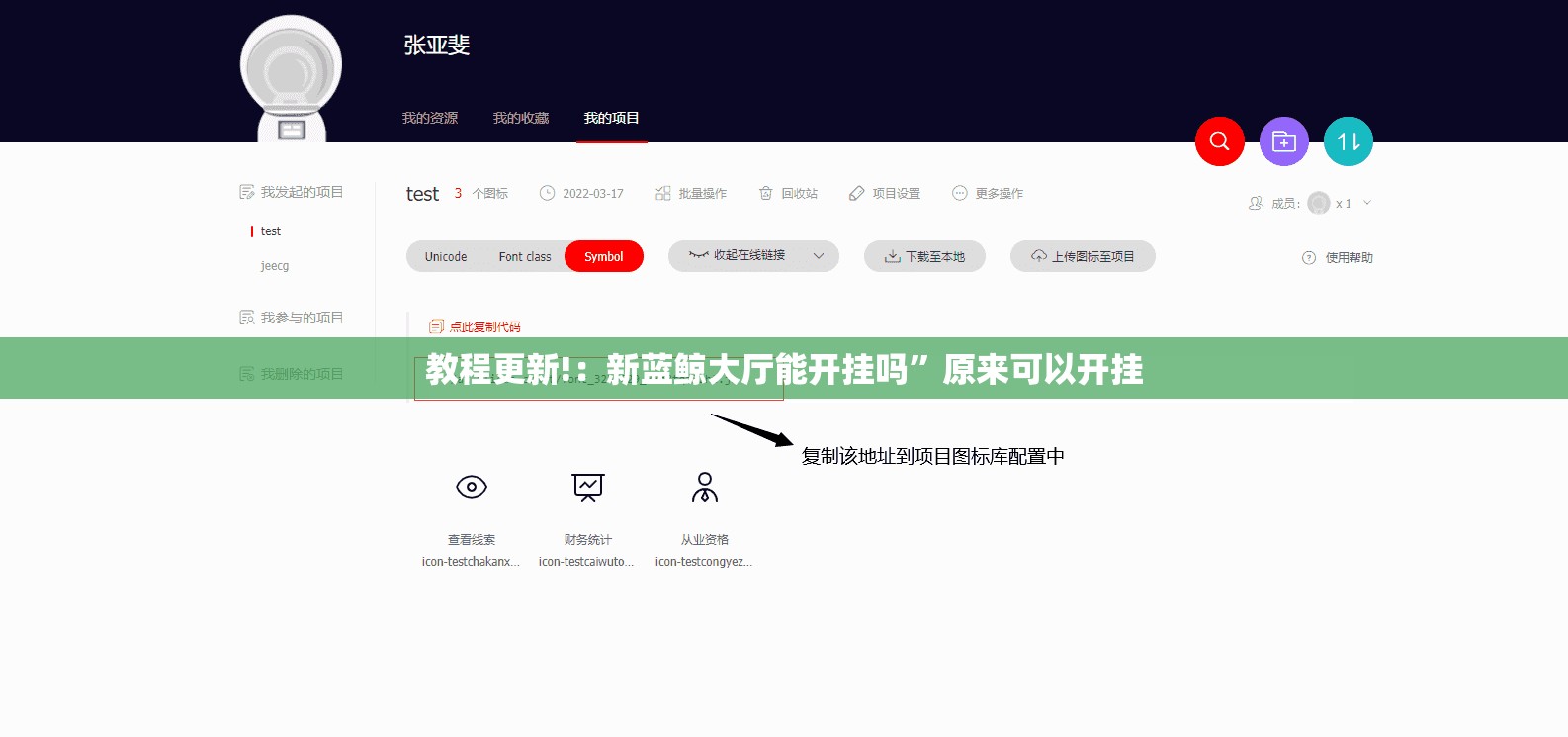Open the jeecg project in sidebar
The height and width of the screenshot is (737, 1568).
275,266
